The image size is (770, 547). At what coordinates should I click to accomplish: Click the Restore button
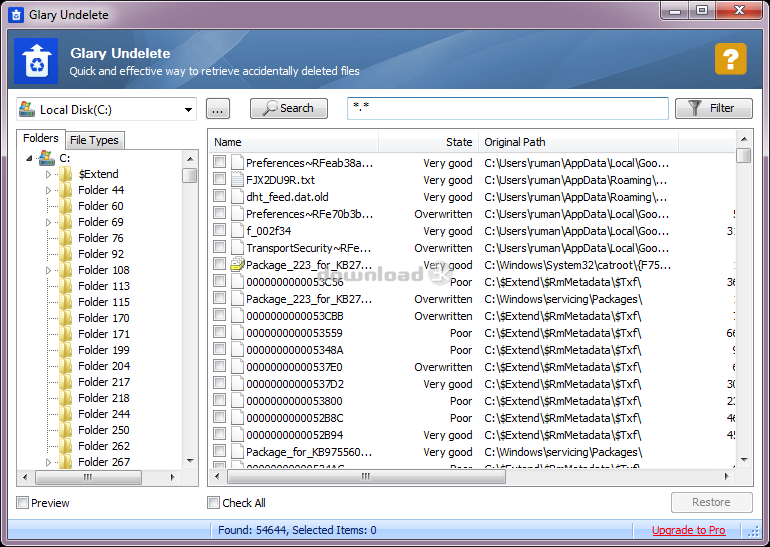click(x=712, y=502)
